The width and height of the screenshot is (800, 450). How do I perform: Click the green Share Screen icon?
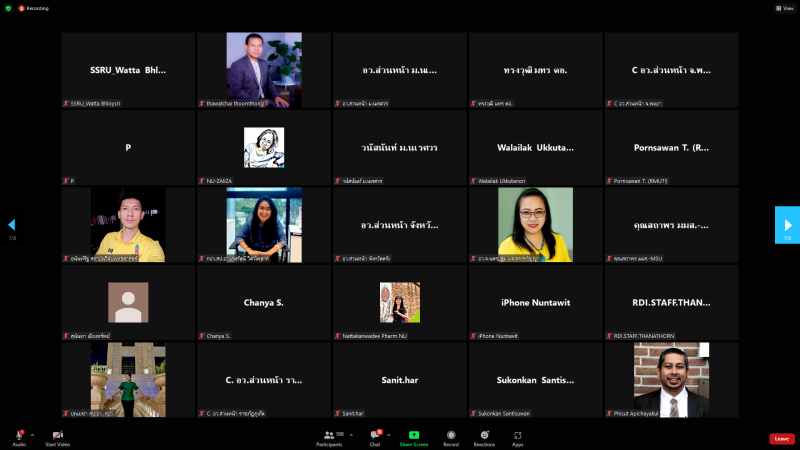(x=414, y=437)
